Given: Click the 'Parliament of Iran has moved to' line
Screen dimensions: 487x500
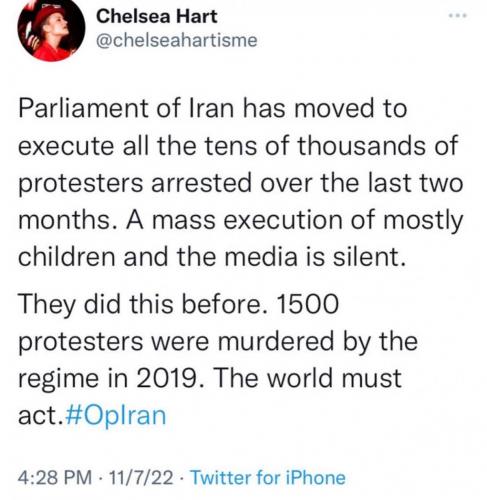Looking at the screenshot, I should (x=213, y=108).
